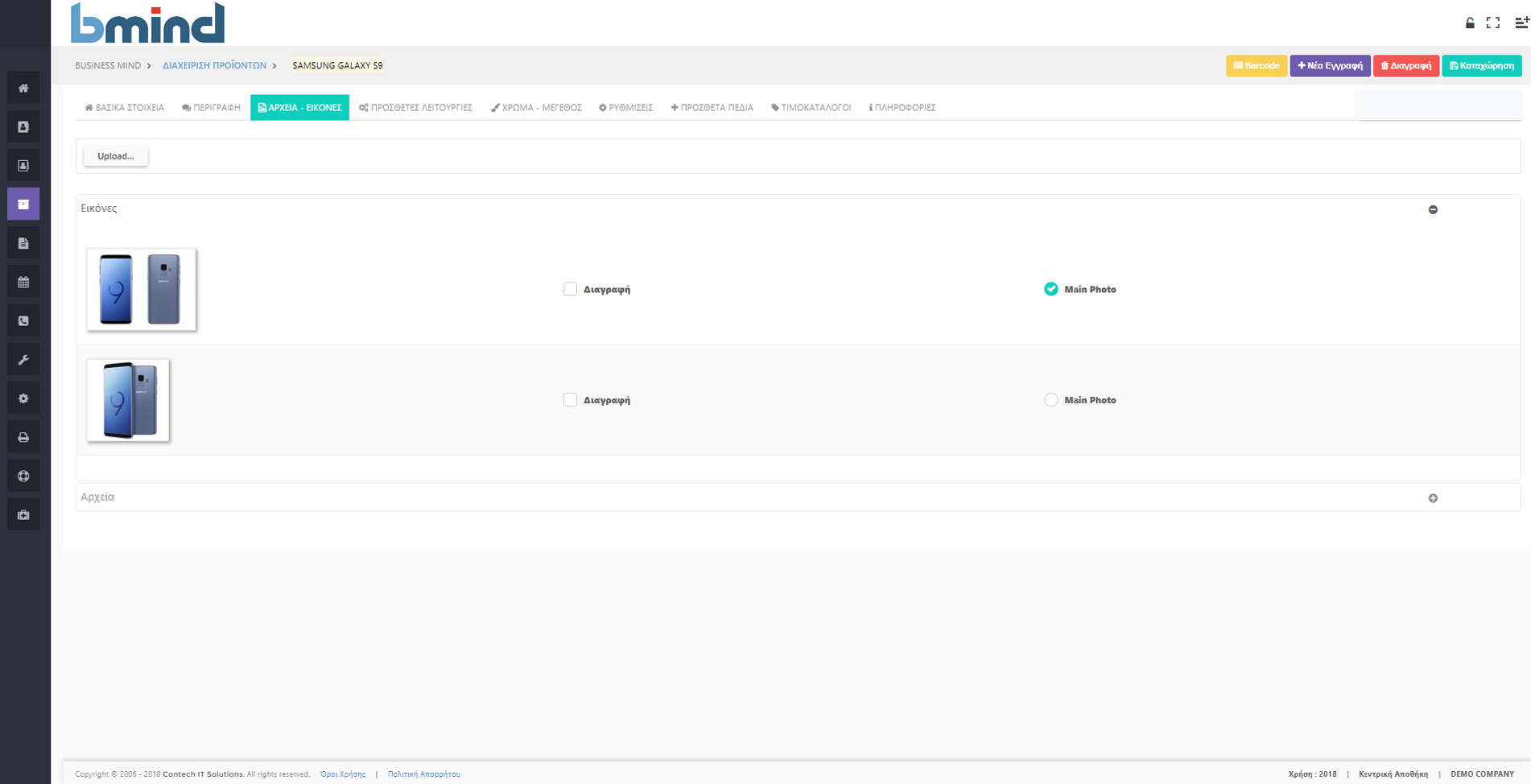Set the second image as Main Photo
Image resolution: width=1531 pixels, height=784 pixels.
tap(1051, 400)
